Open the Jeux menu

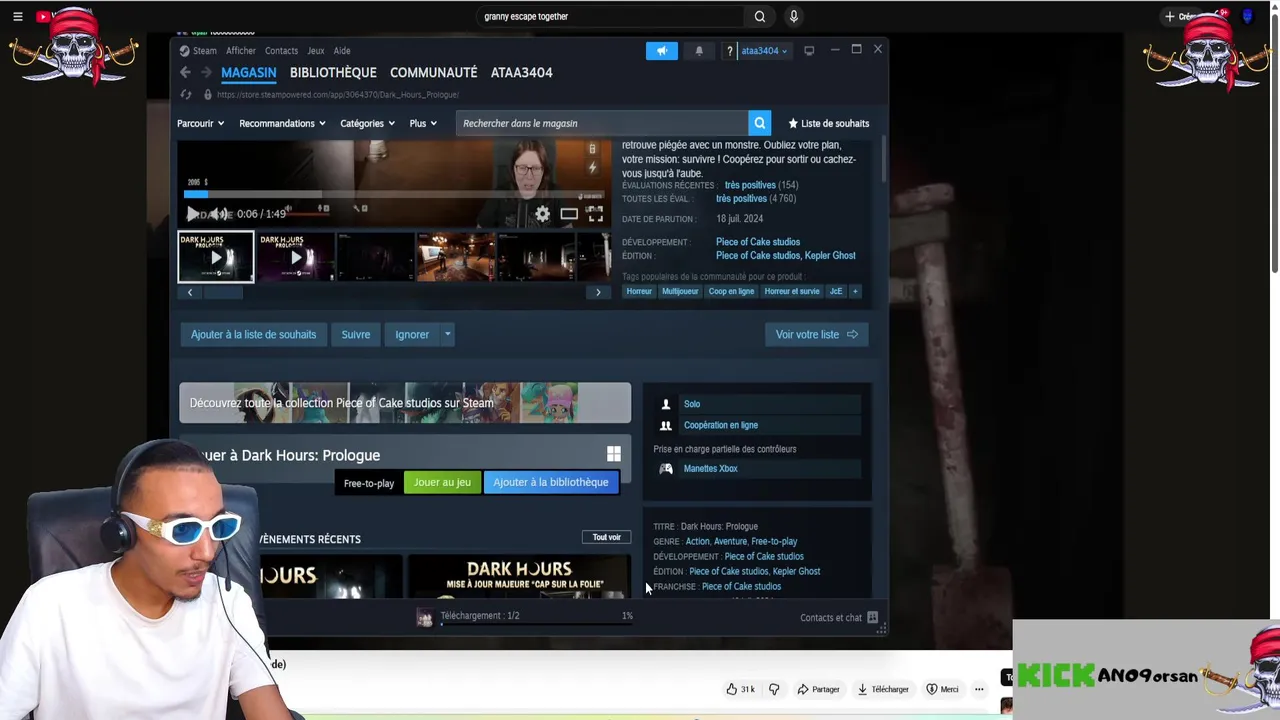click(315, 51)
